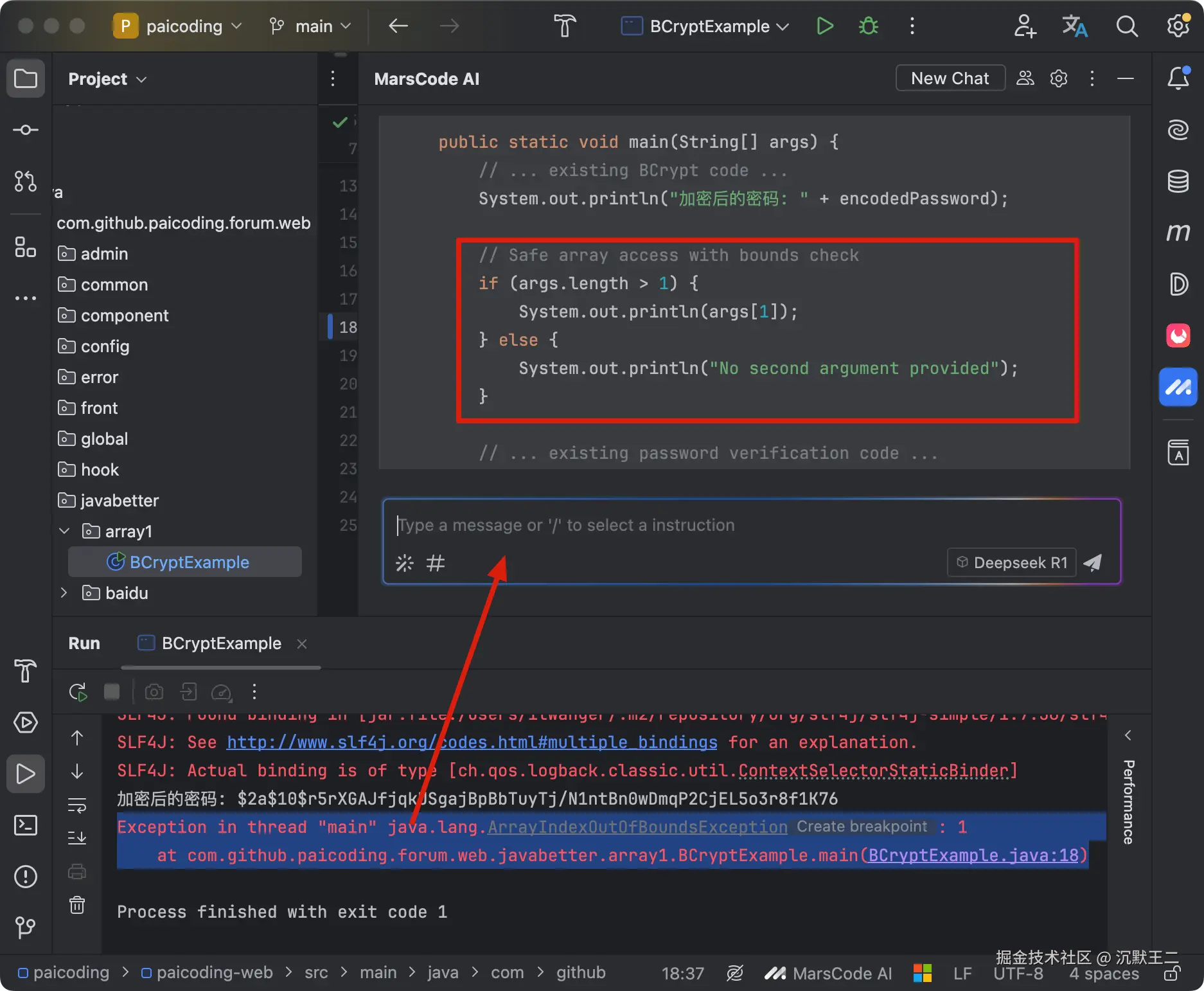Open run toolbar more actions menu
1204x991 pixels.
click(254, 692)
